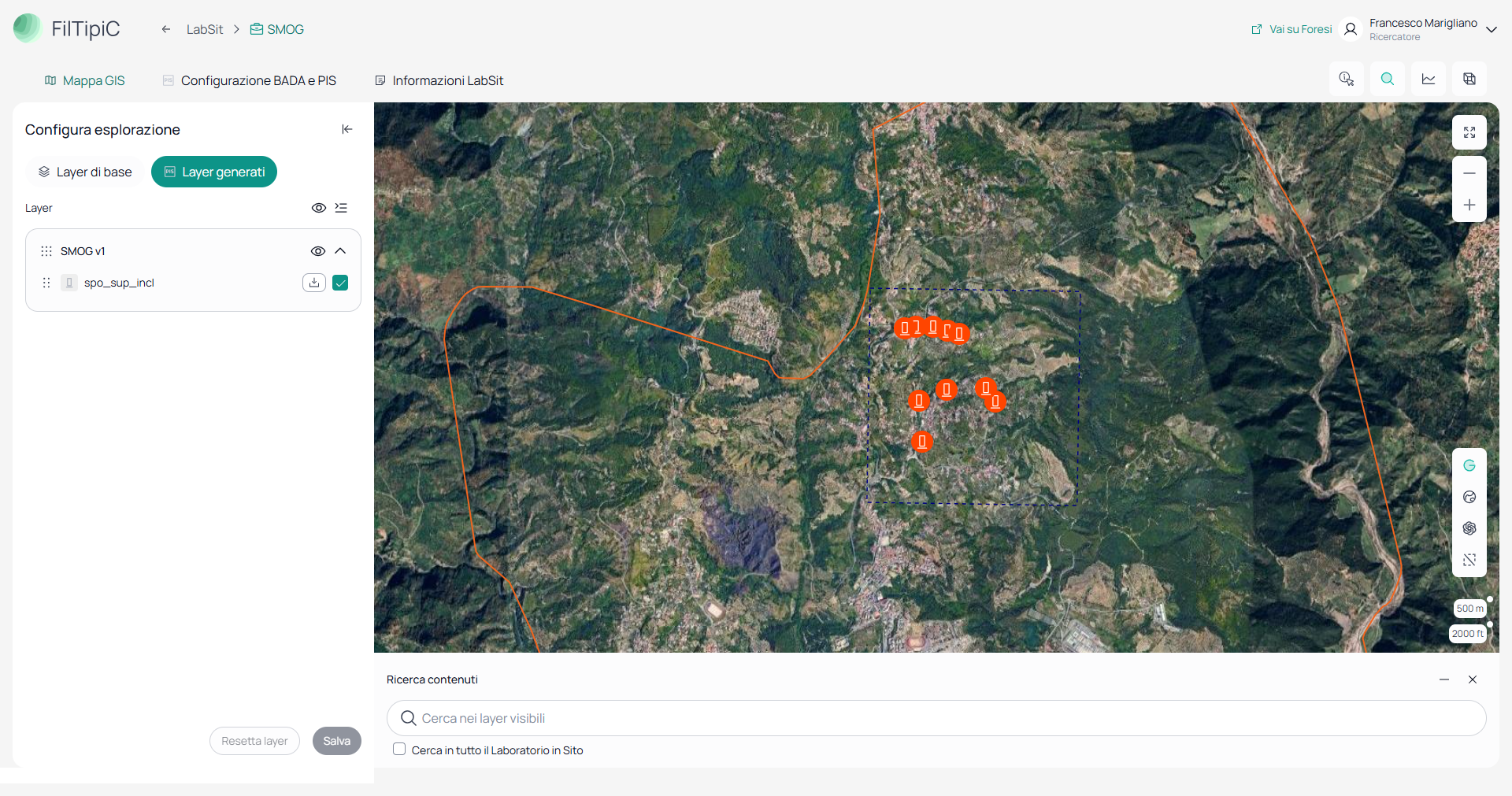Close the Ricerca contenuti panel
The height and width of the screenshot is (796, 1512).
click(x=1473, y=679)
